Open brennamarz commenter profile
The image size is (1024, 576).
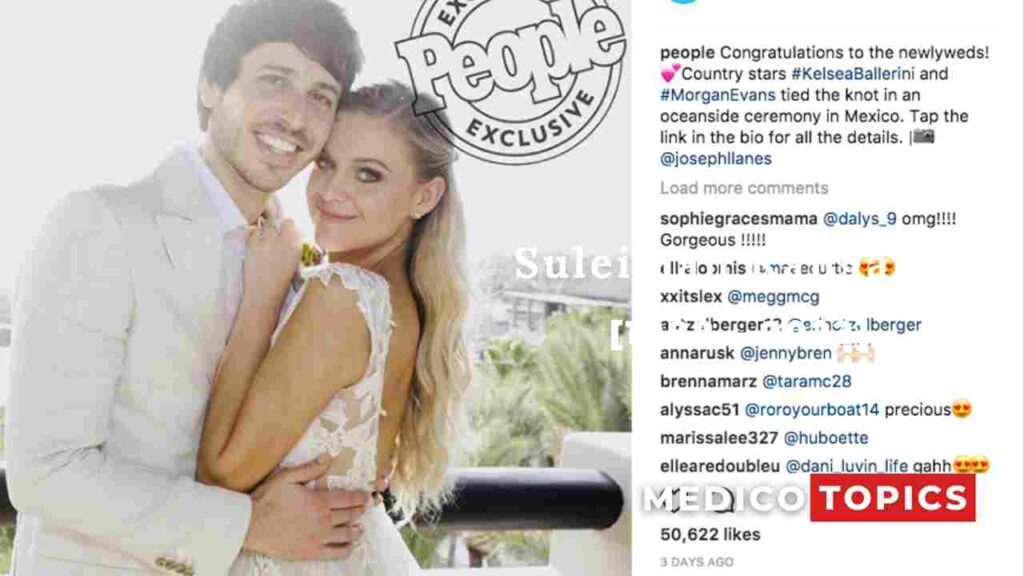click(x=708, y=381)
